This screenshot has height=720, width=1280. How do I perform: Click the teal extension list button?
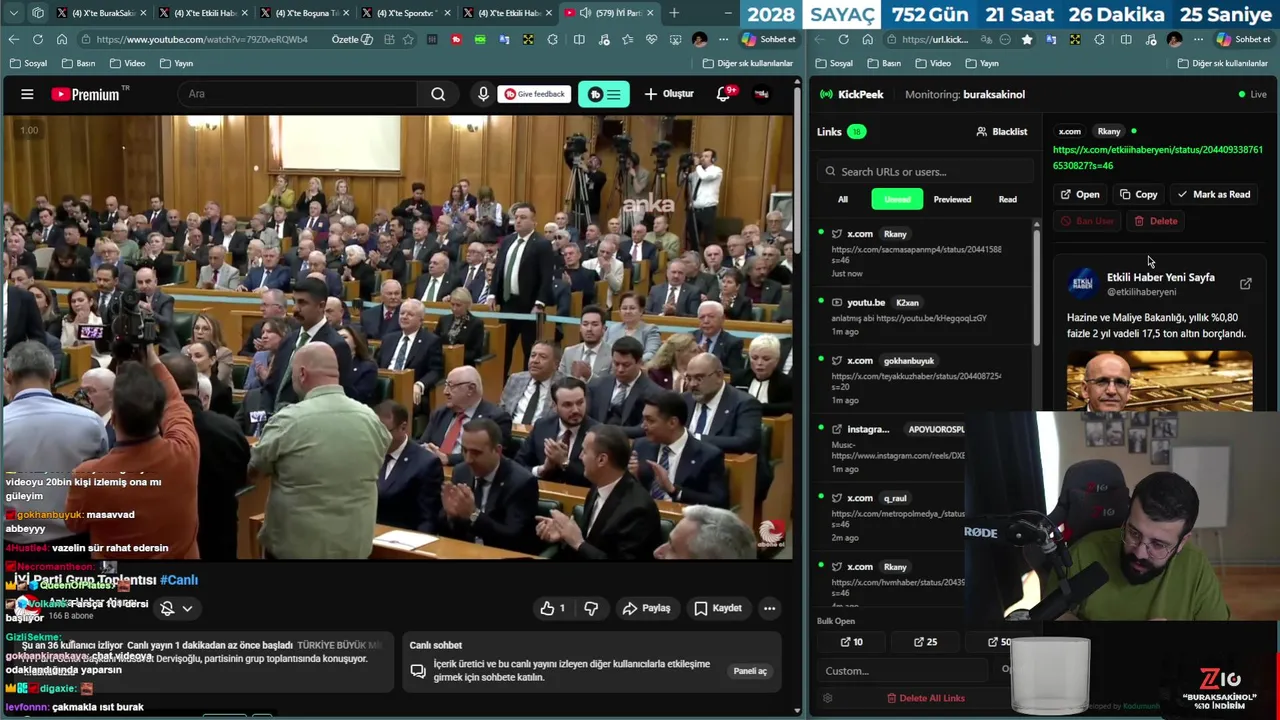(x=603, y=94)
